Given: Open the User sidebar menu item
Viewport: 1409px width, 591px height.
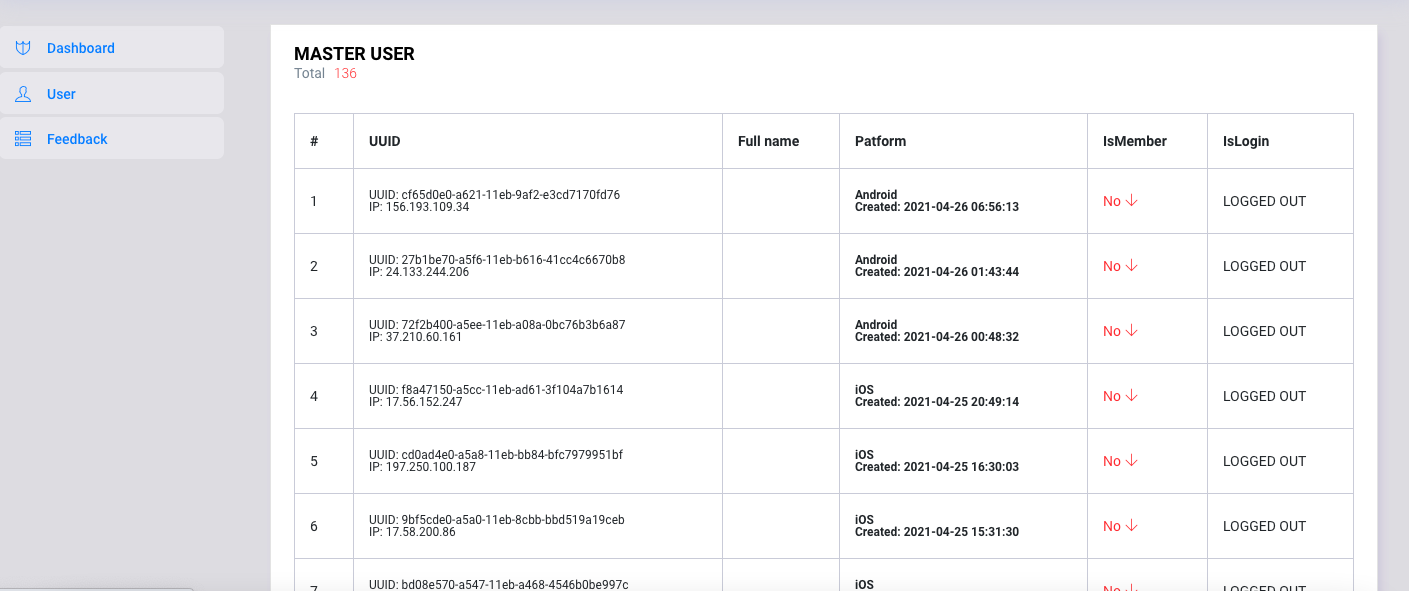Looking at the screenshot, I should point(111,94).
